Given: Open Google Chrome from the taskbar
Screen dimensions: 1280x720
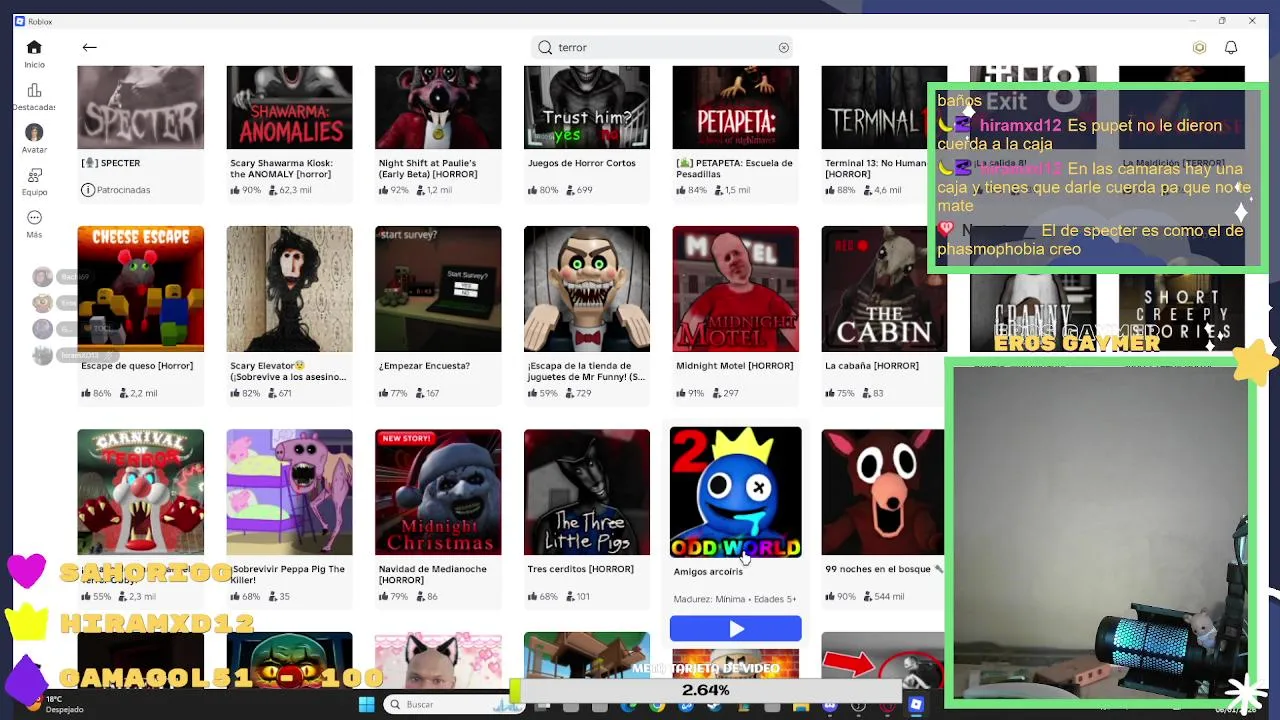Looking at the screenshot, I should coord(657,706).
